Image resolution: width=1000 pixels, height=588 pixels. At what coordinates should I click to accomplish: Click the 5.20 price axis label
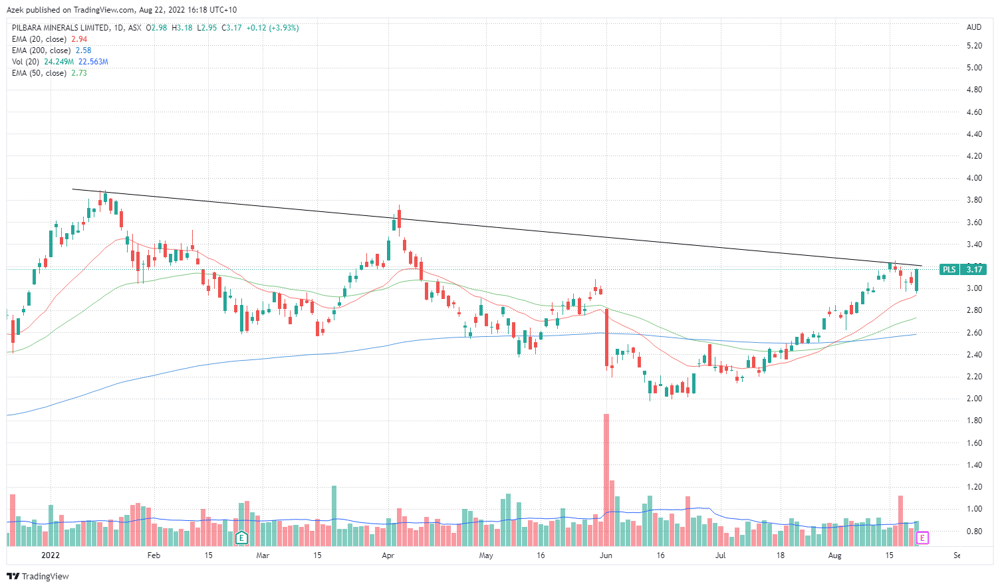(974, 46)
